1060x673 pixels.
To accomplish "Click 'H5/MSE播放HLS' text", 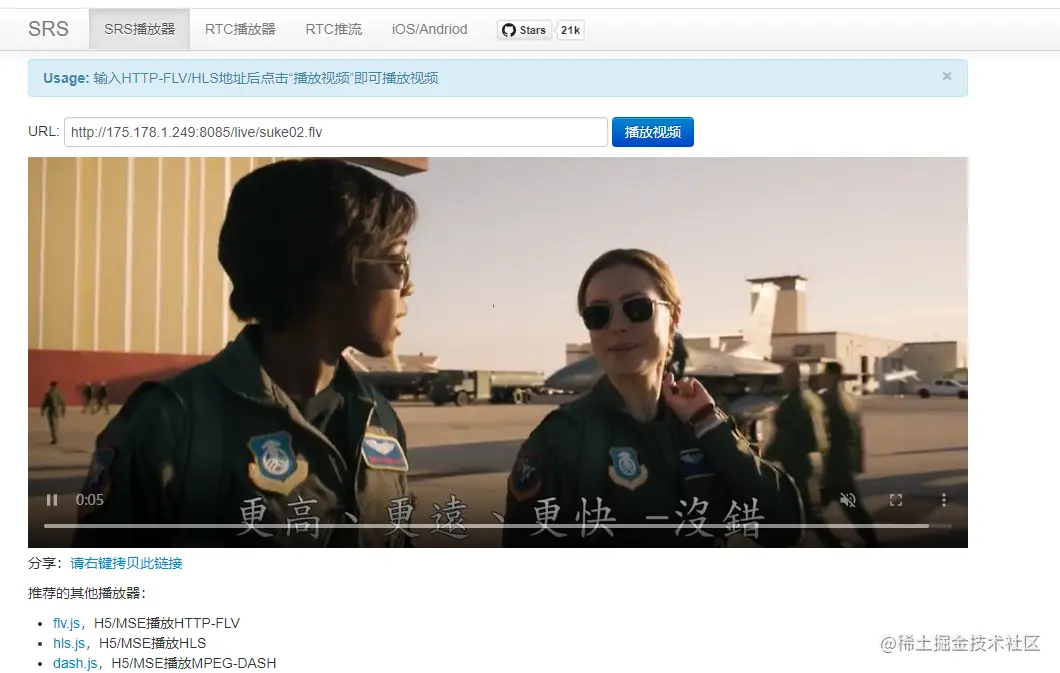I will pos(152,643).
